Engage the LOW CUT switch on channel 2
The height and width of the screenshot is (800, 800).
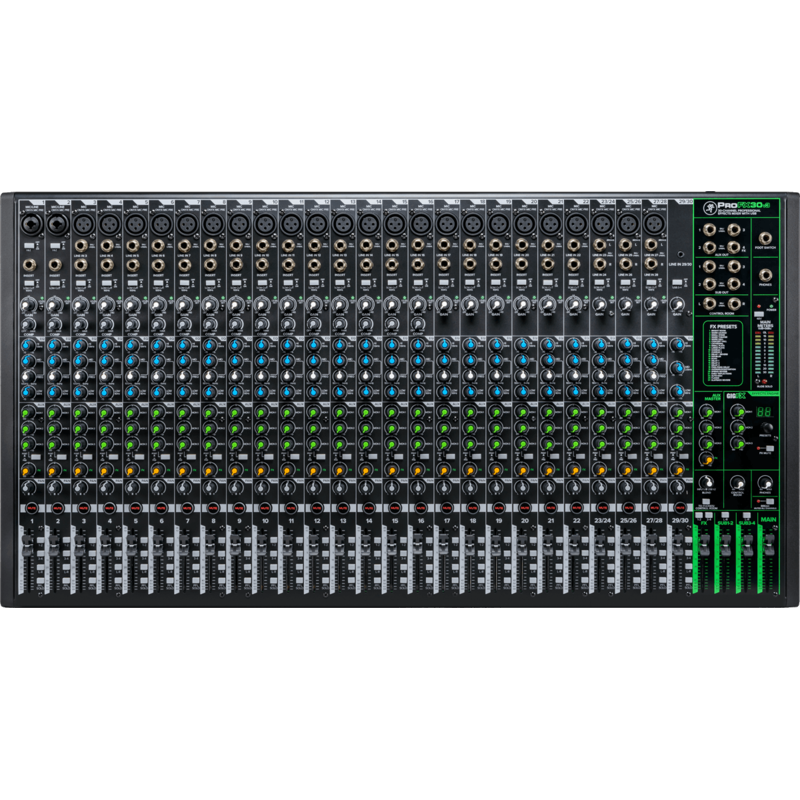56,283
